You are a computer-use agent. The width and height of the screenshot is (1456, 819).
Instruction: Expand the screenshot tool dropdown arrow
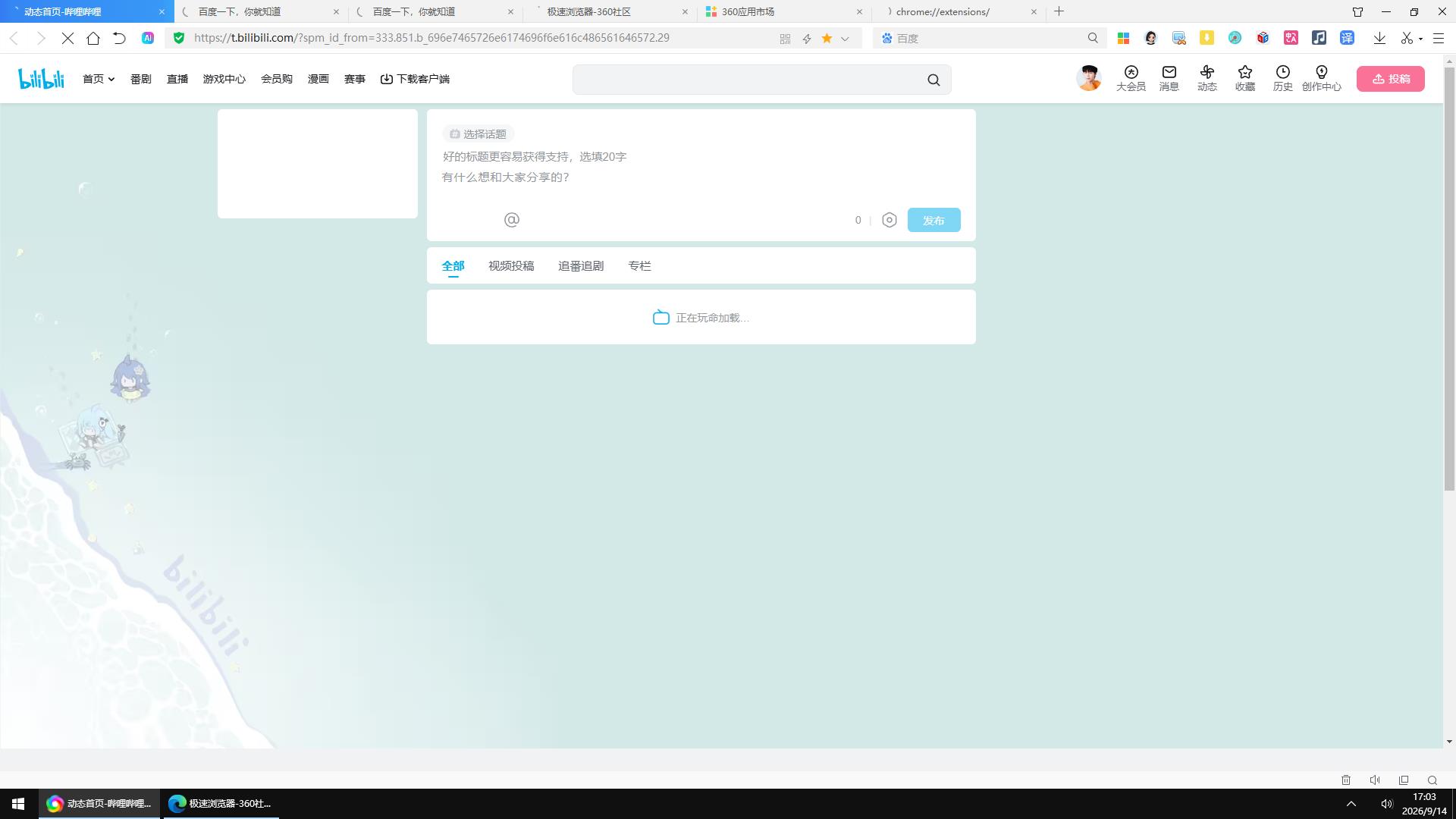pyautogui.click(x=1420, y=39)
